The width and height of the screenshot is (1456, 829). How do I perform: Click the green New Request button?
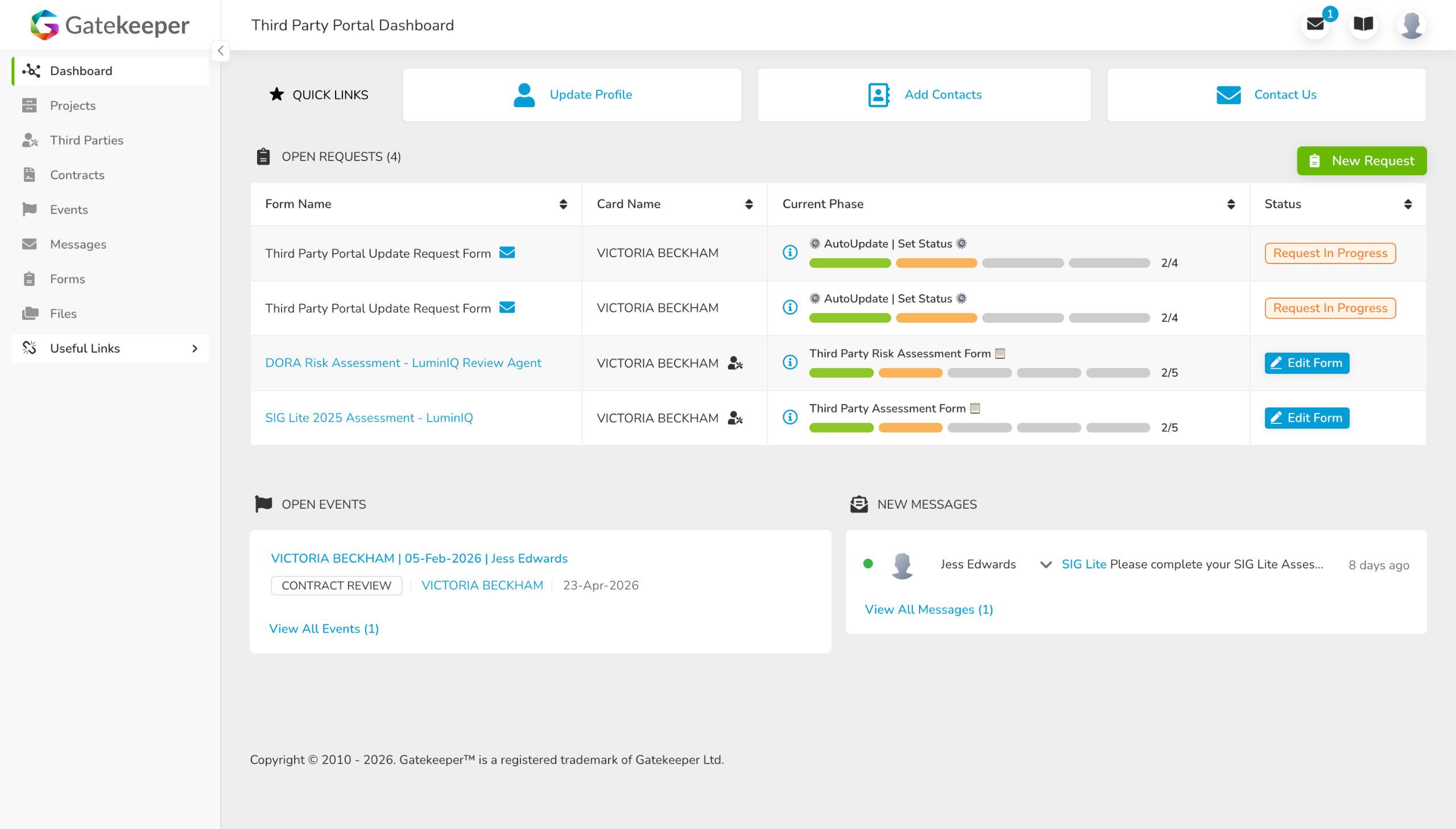pos(1361,160)
